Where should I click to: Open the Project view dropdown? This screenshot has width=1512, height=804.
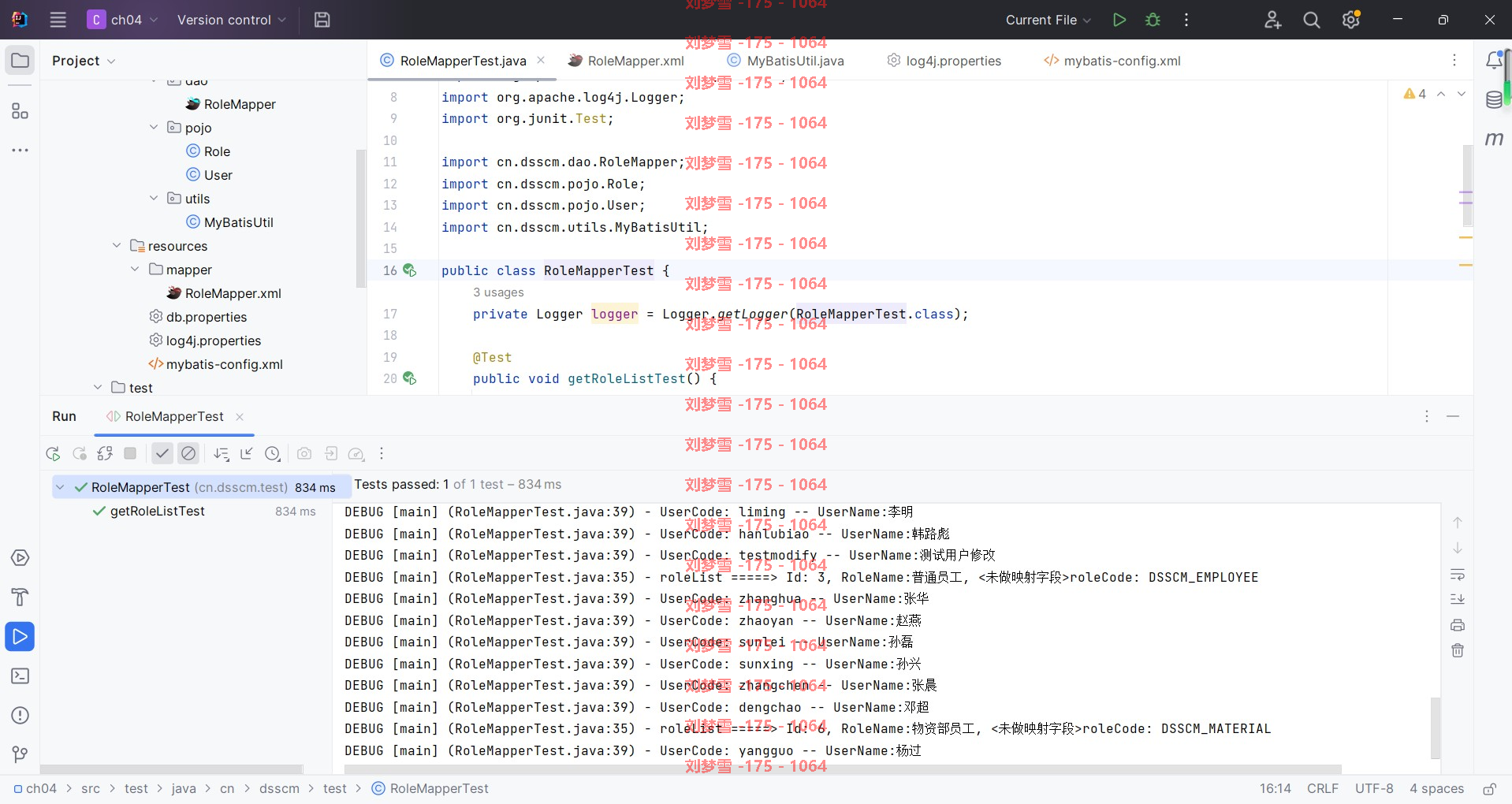click(x=84, y=61)
